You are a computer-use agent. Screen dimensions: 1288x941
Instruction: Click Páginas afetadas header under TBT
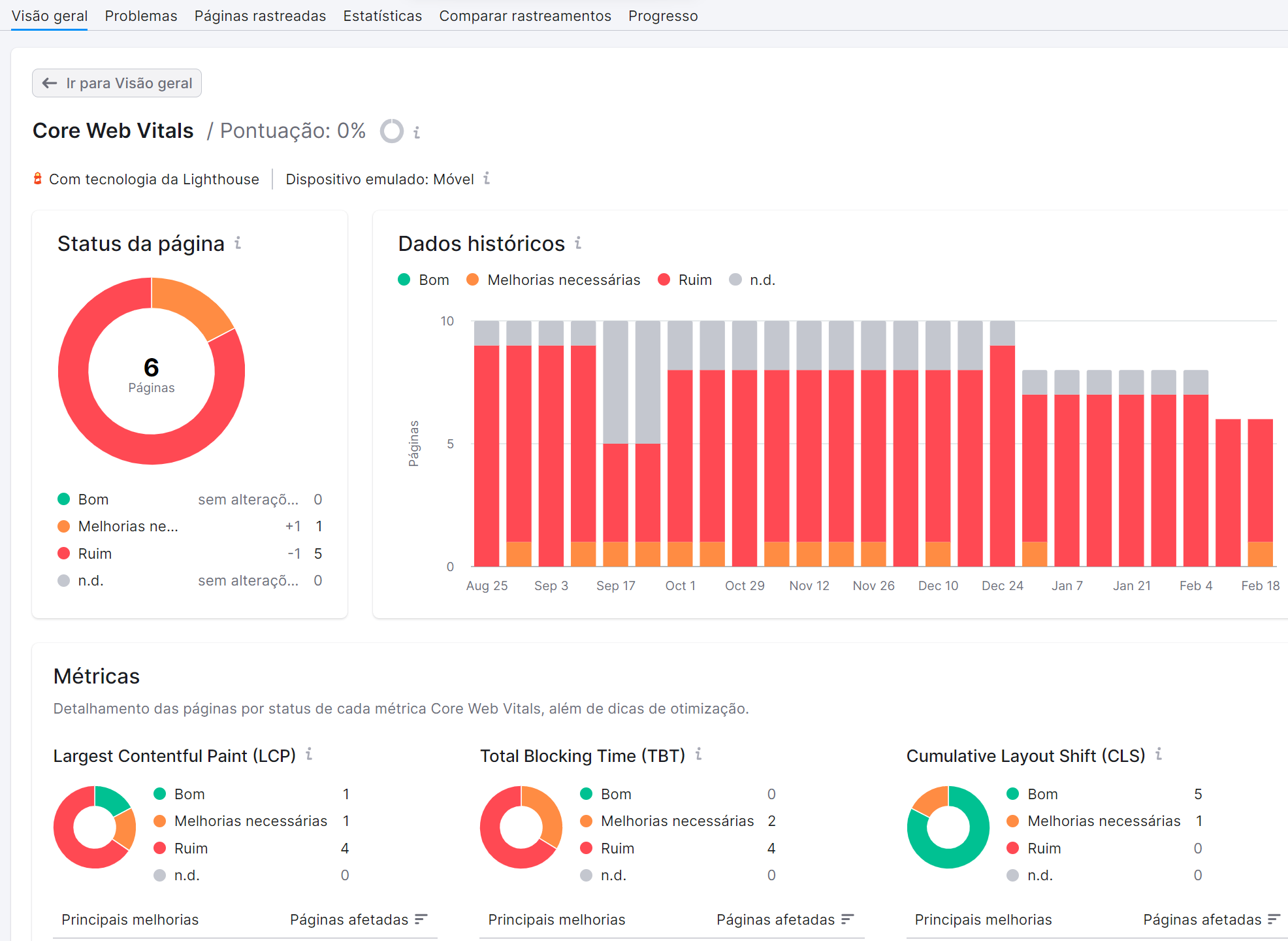tap(775, 919)
